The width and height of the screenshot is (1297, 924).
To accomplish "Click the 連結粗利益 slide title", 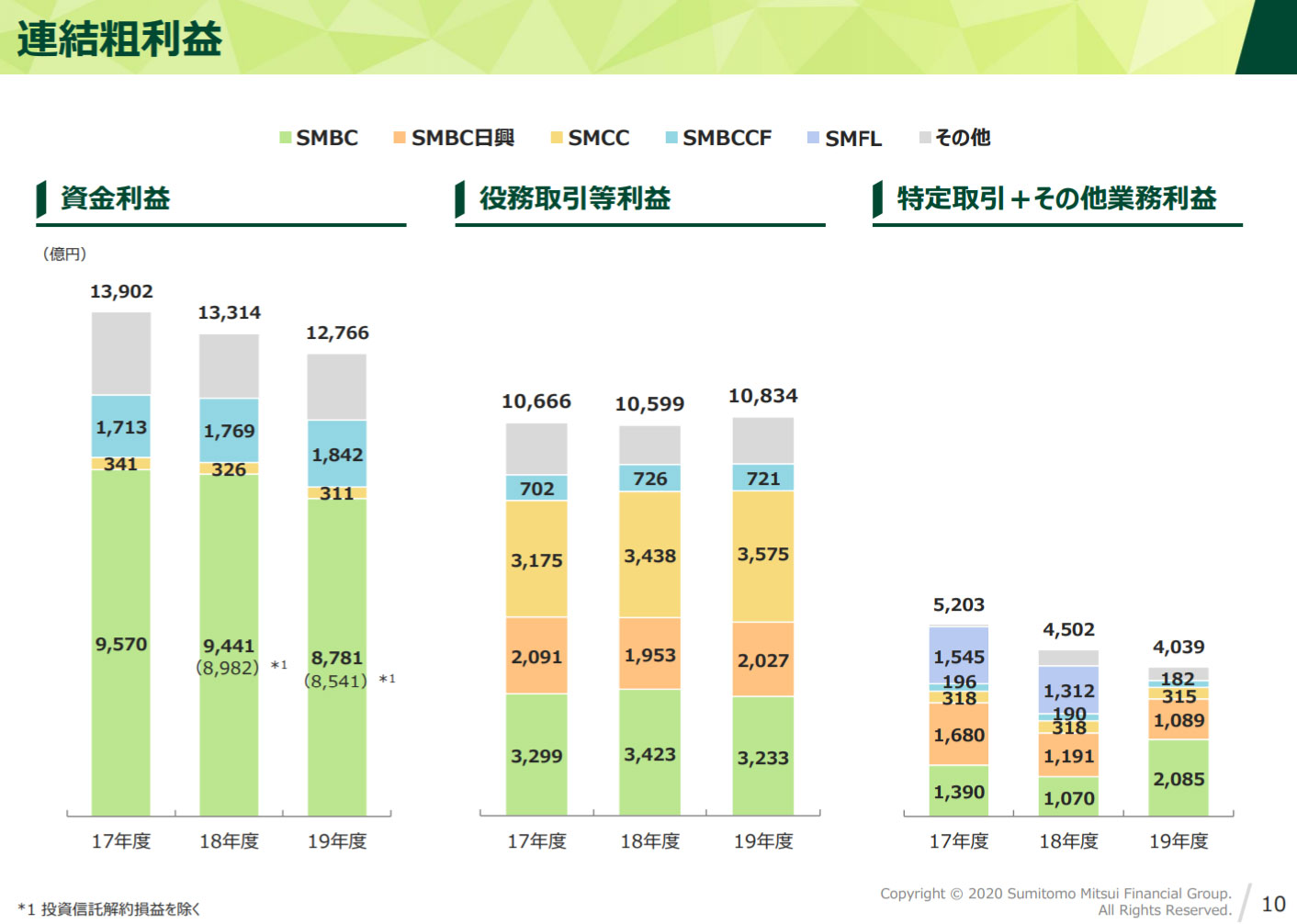I will pyautogui.click(x=119, y=39).
